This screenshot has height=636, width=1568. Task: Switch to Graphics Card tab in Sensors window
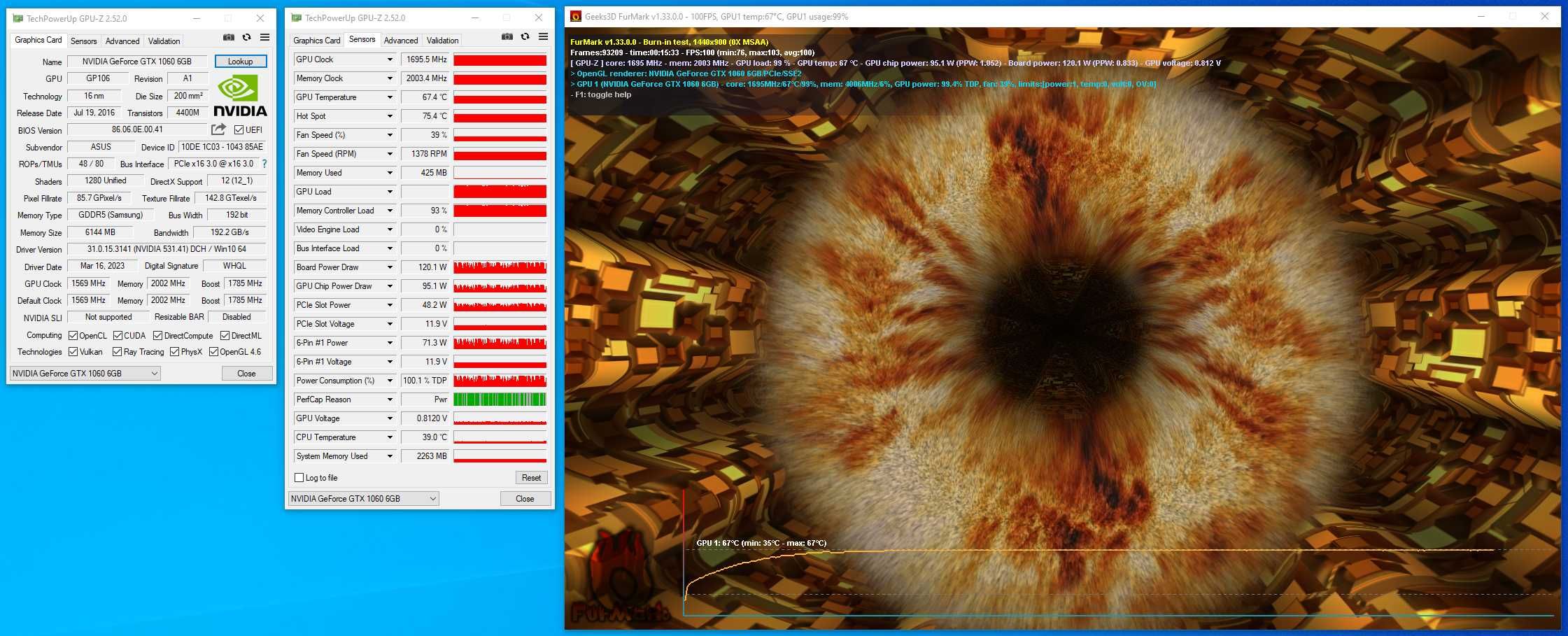[316, 41]
